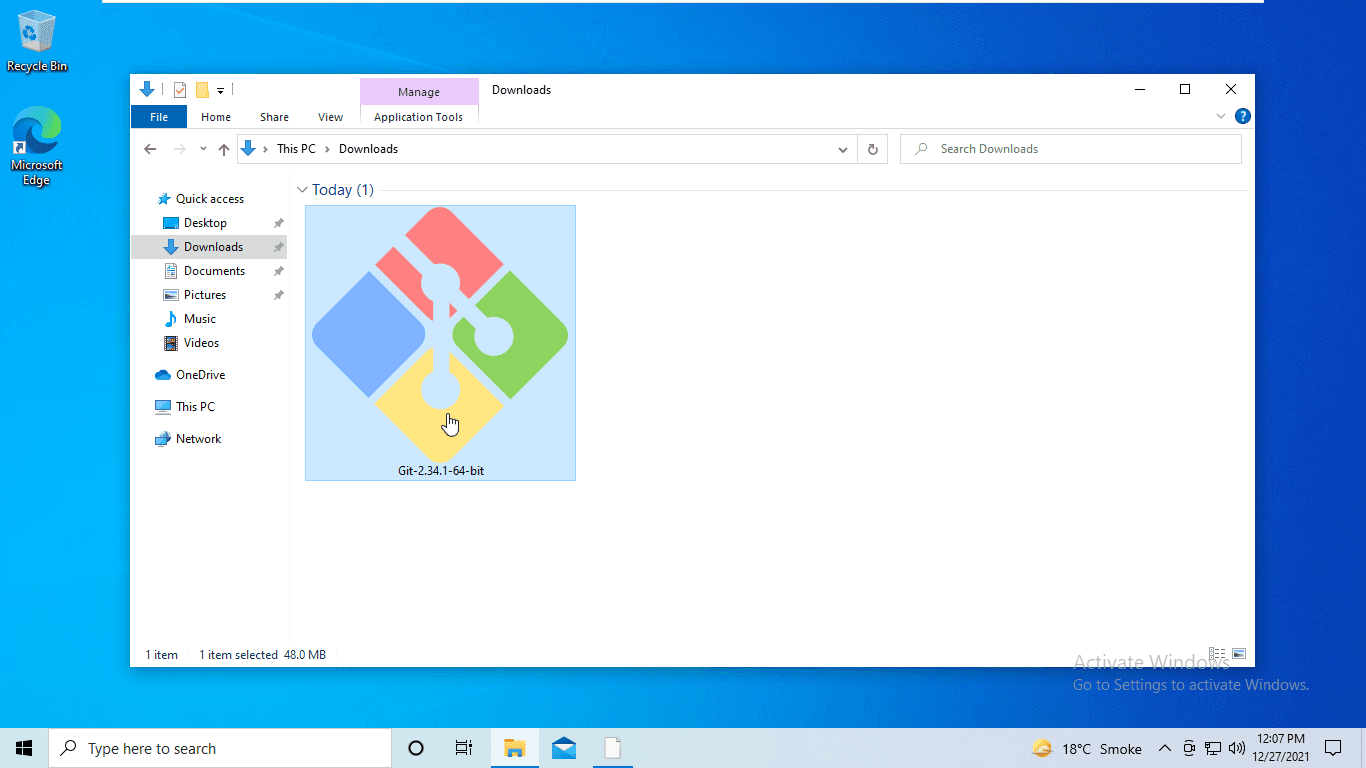Open the address bar history dropdown
1366x768 pixels.
pos(843,149)
